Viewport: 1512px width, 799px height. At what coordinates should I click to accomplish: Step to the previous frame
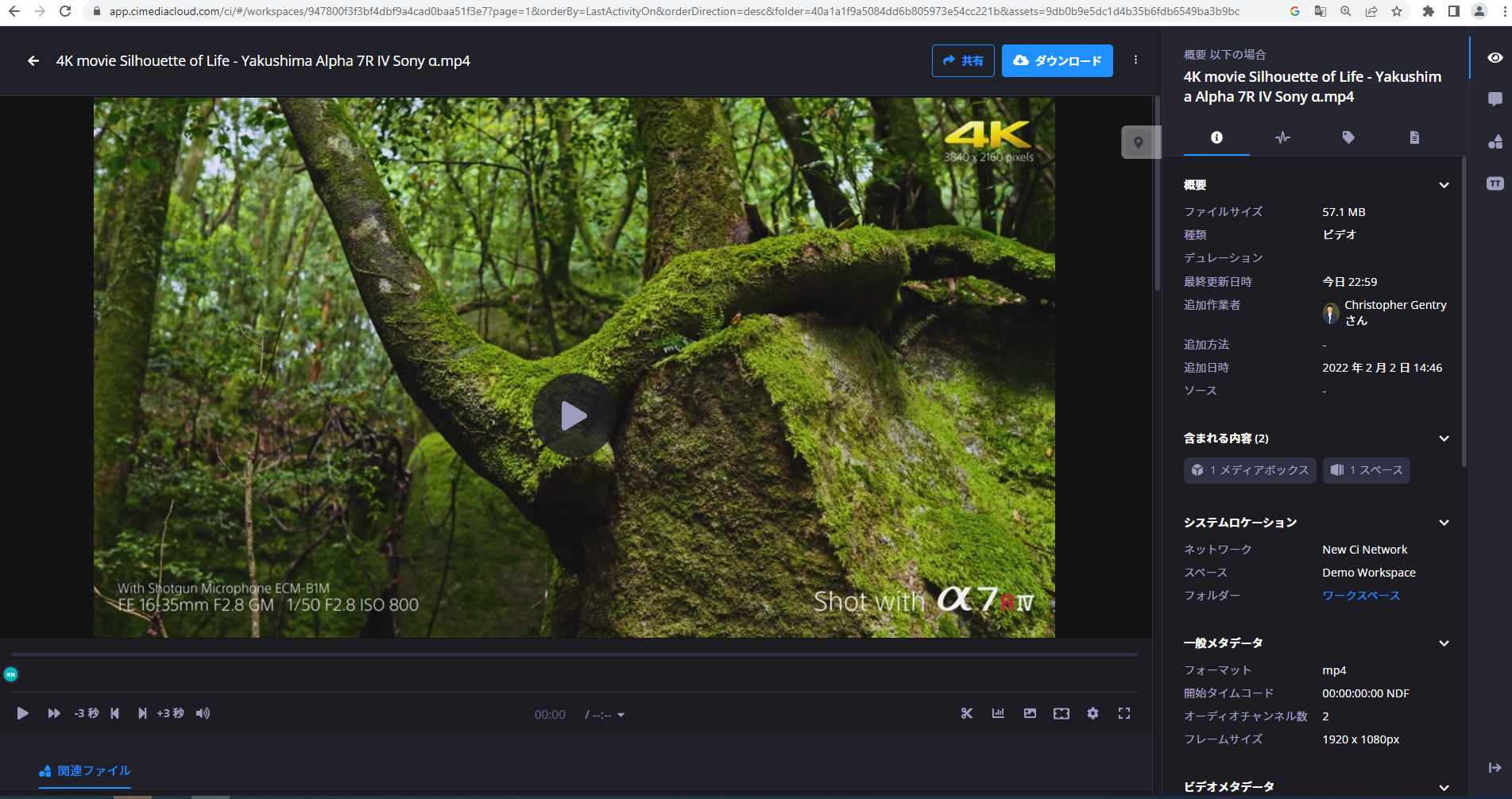(x=115, y=713)
